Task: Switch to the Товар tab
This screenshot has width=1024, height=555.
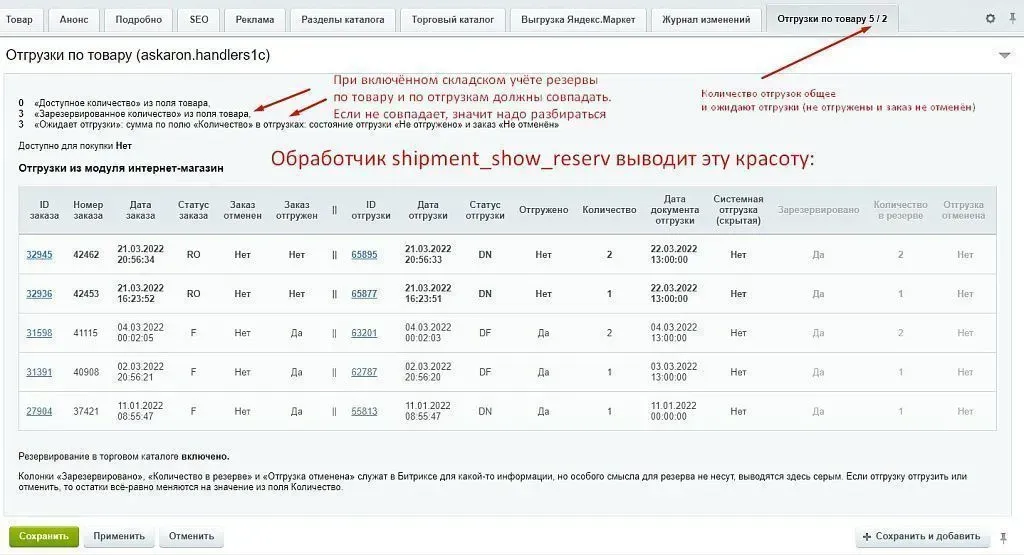Action: (20, 20)
